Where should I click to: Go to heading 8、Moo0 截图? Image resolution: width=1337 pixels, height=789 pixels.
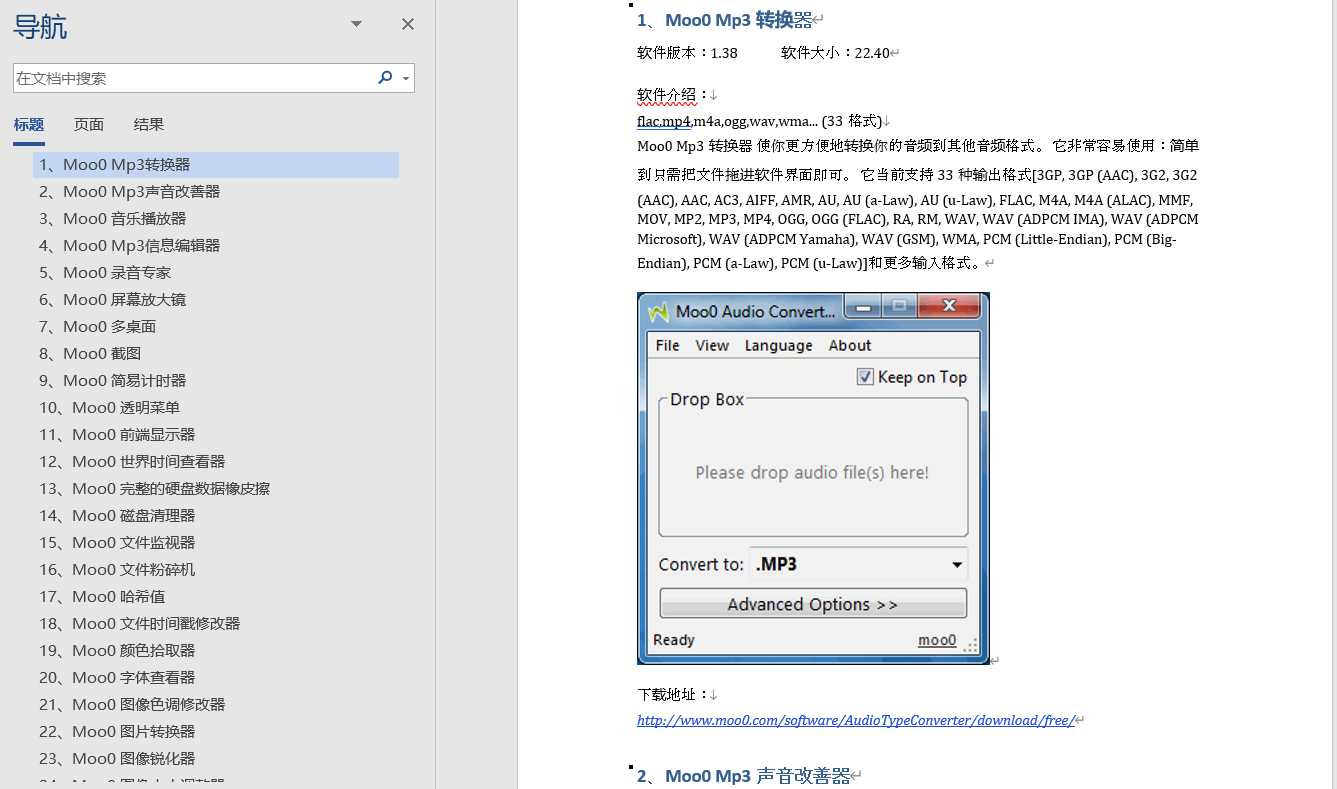point(90,354)
